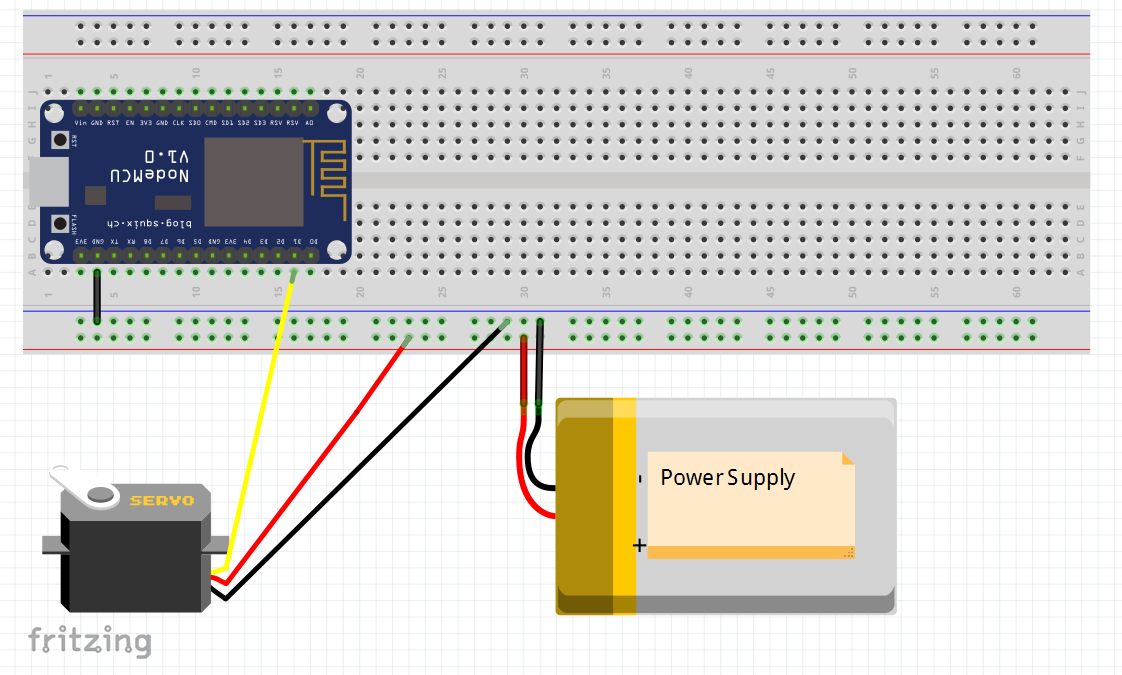Click the Vin pin on the NodeMCU
The height and width of the screenshot is (675, 1122).
coord(80,109)
